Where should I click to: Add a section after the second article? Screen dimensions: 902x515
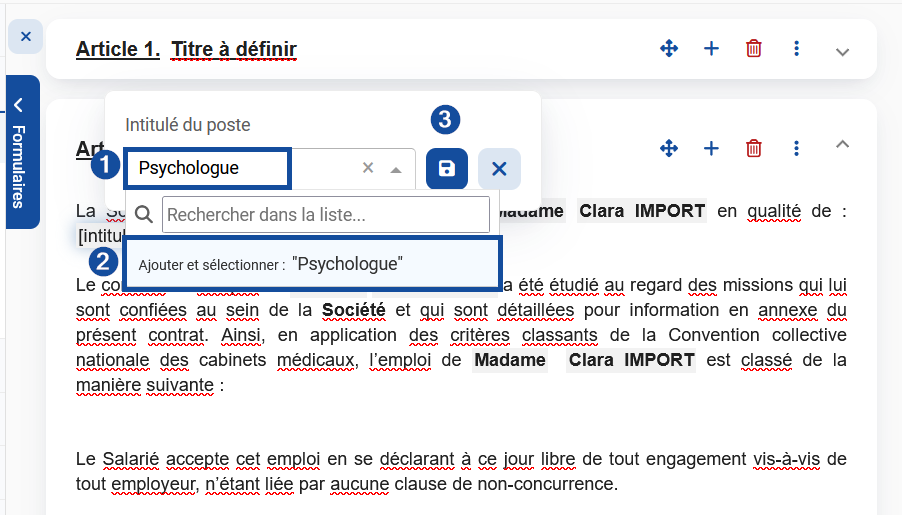click(x=712, y=148)
